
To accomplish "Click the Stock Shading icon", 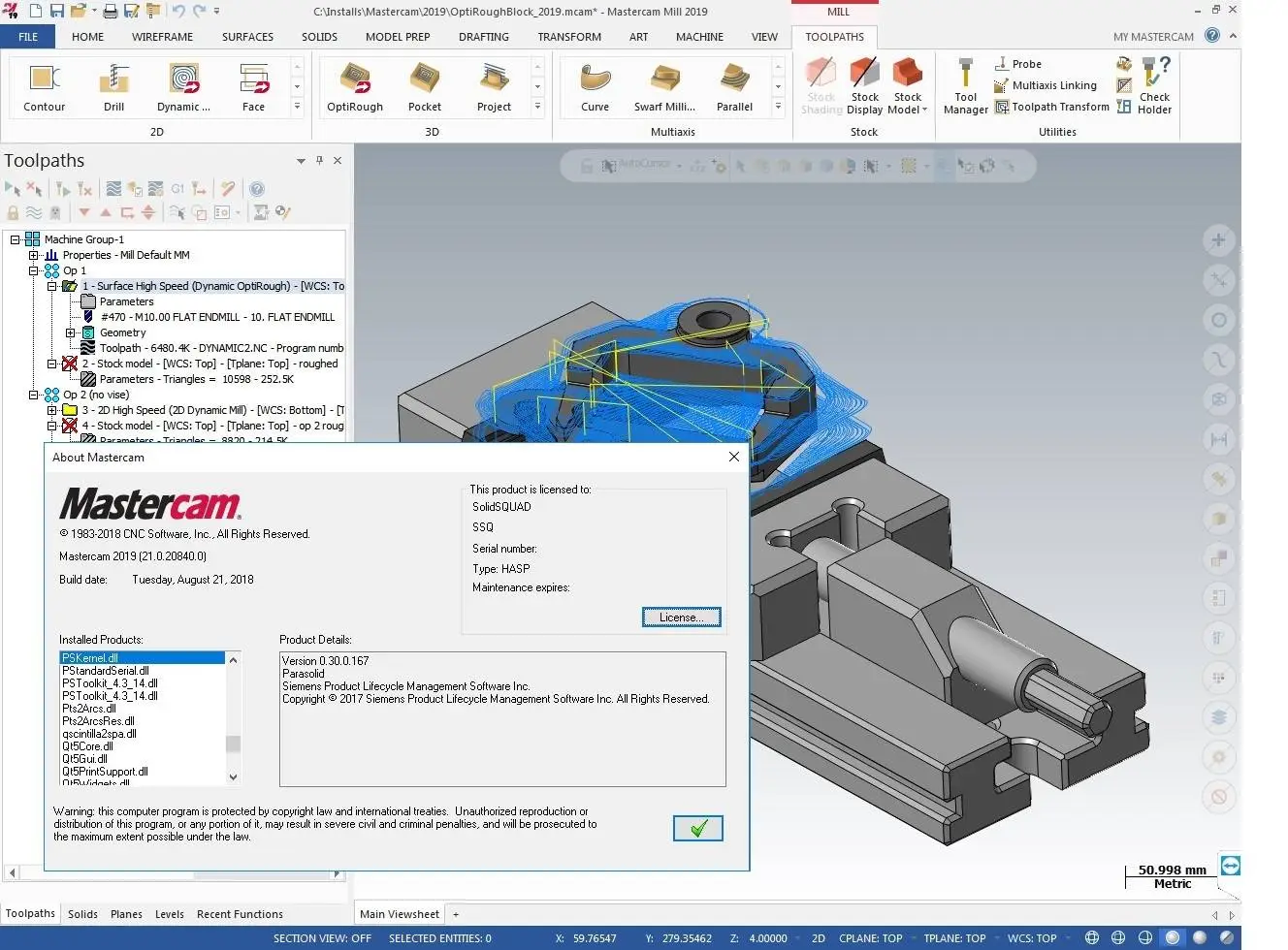I will click(x=821, y=86).
